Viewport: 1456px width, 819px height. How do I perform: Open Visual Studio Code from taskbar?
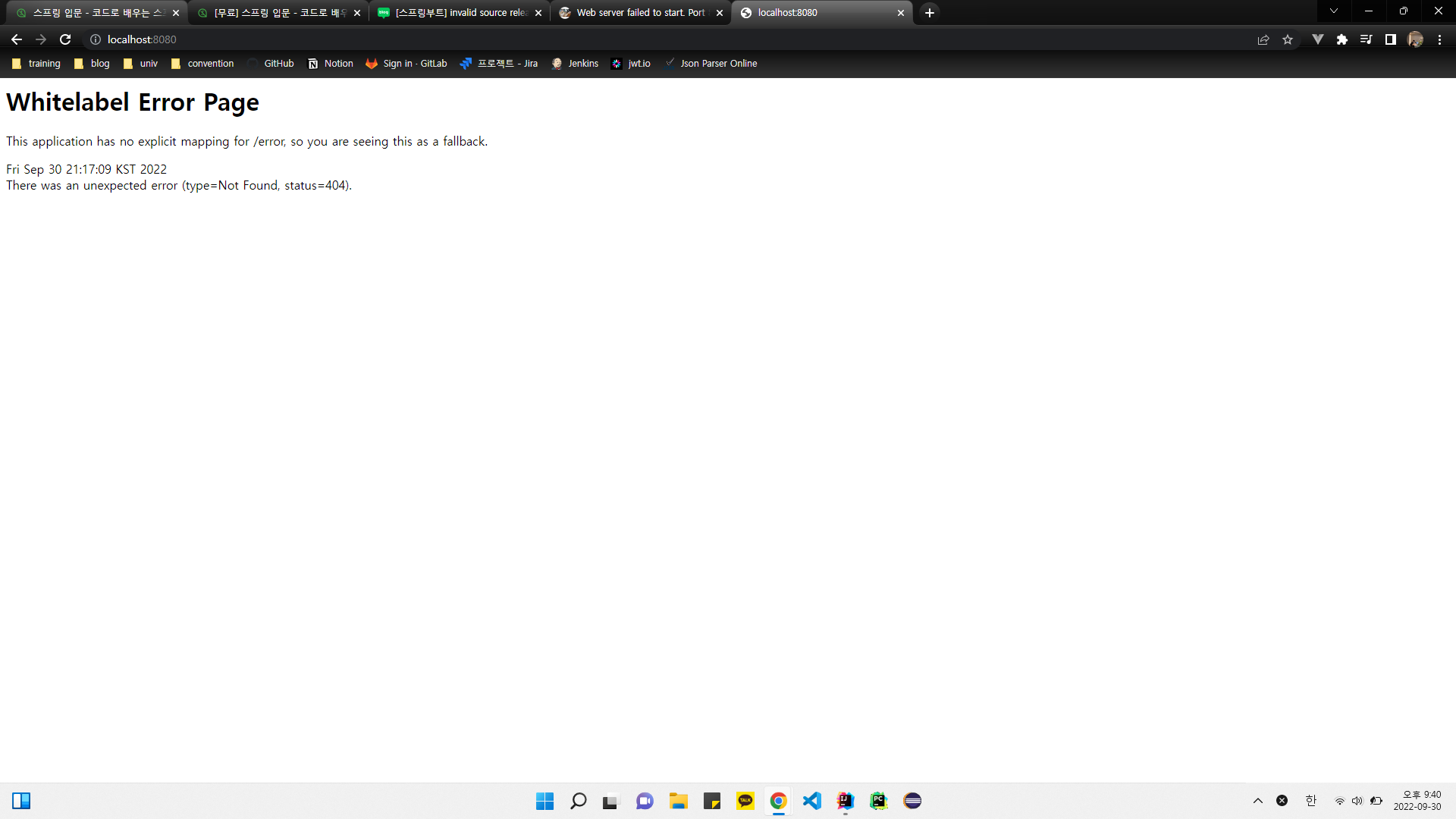point(812,801)
